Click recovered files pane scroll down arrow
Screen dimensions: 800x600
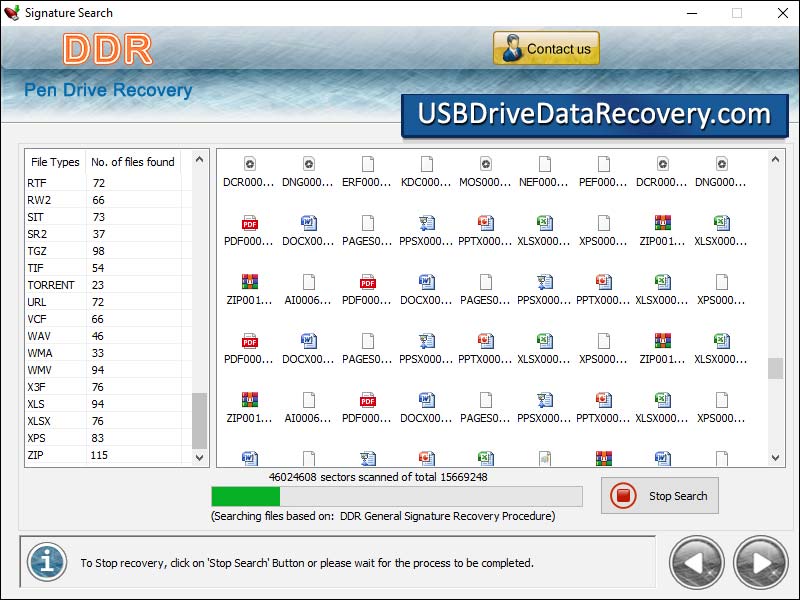(776, 458)
